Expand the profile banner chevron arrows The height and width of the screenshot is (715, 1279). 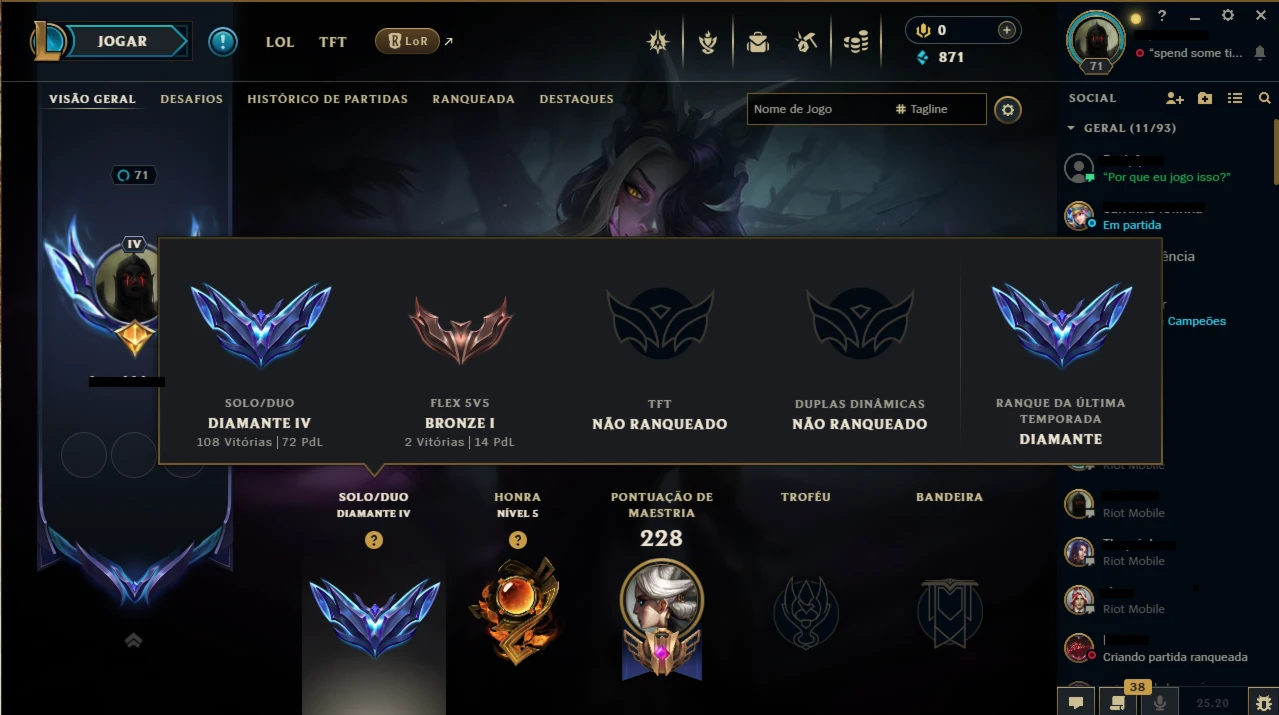pyautogui.click(x=134, y=641)
